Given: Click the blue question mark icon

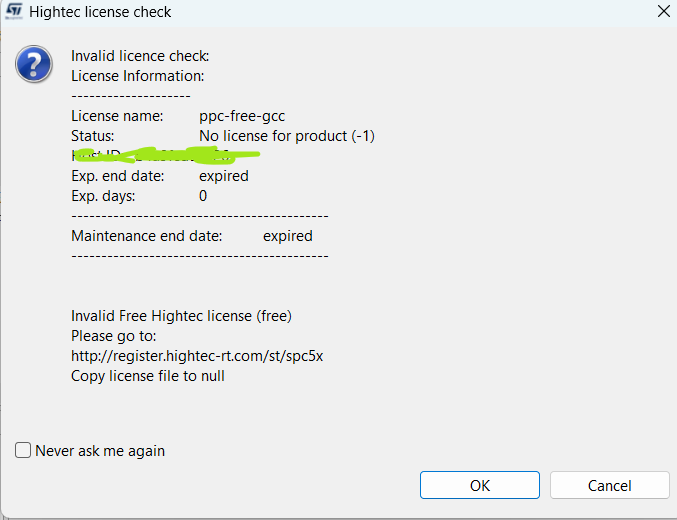Looking at the screenshot, I should coord(33,65).
